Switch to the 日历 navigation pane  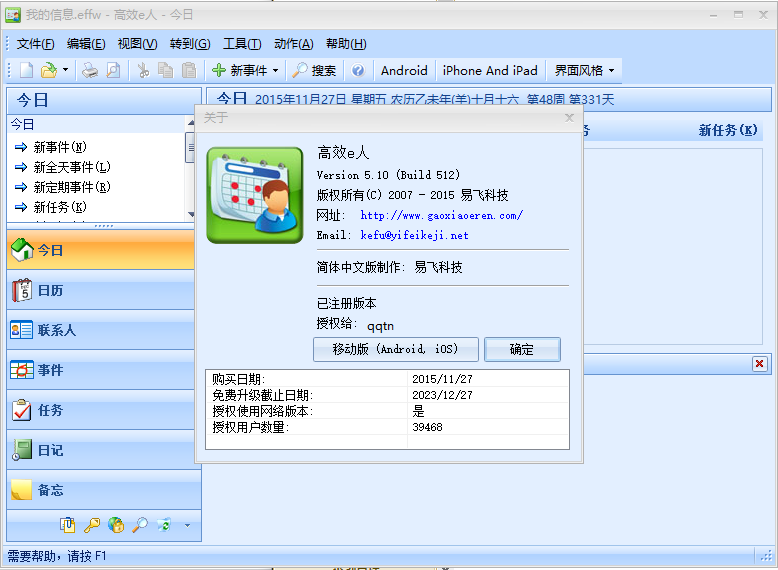pos(50,290)
